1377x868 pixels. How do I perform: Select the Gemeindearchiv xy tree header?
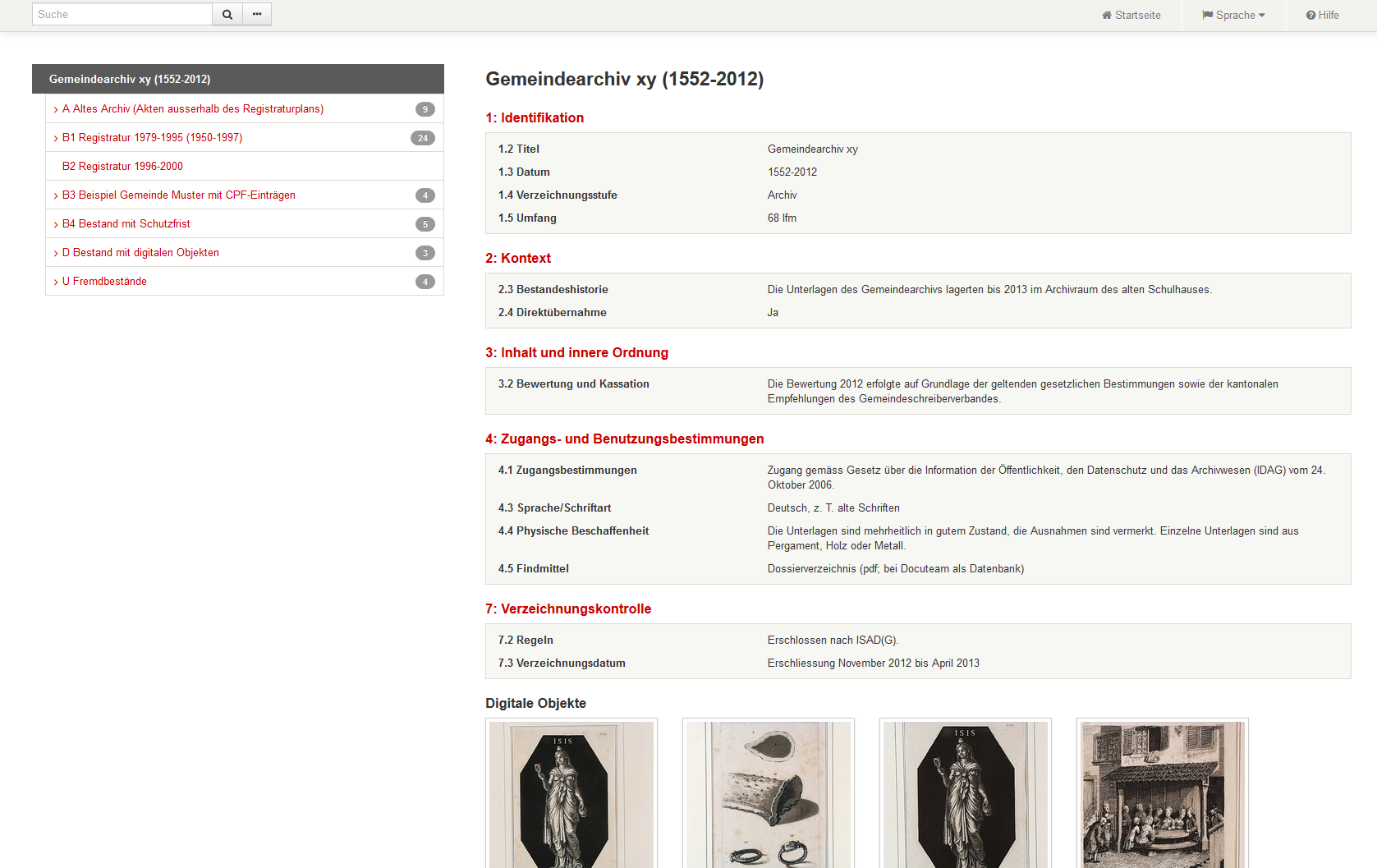point(130,80)
